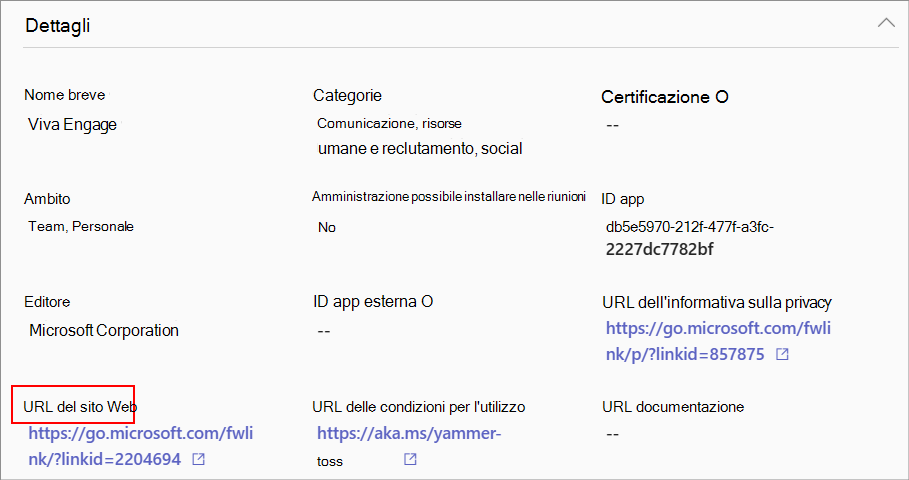The width and height of the screenshot is (909, 480).
Task: Click "URL dell'informativa sulla privacy" label
Action: (x=717, y=303)
